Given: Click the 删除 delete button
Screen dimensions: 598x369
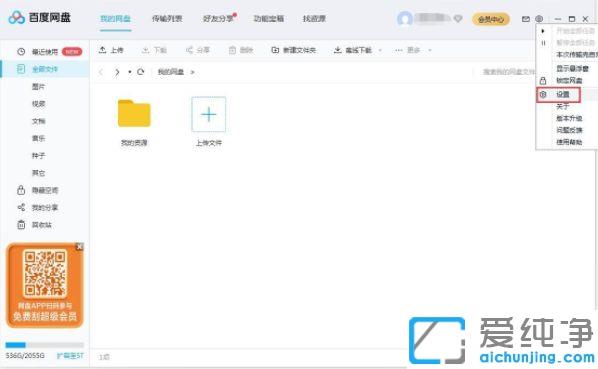Looking at the screenshot, I should 241,50.
